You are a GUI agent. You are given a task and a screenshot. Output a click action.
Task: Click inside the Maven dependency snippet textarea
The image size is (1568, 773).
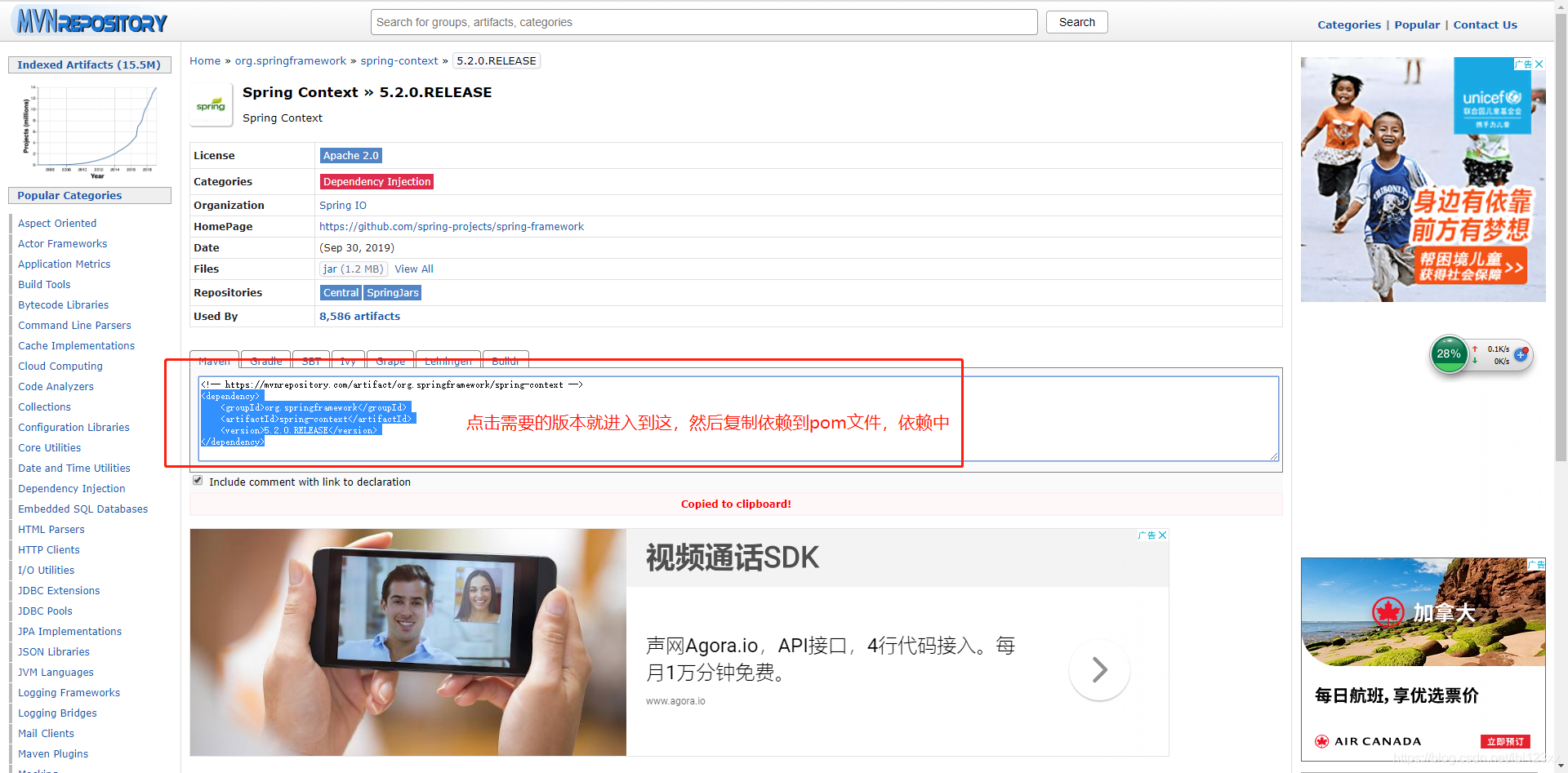738,418
